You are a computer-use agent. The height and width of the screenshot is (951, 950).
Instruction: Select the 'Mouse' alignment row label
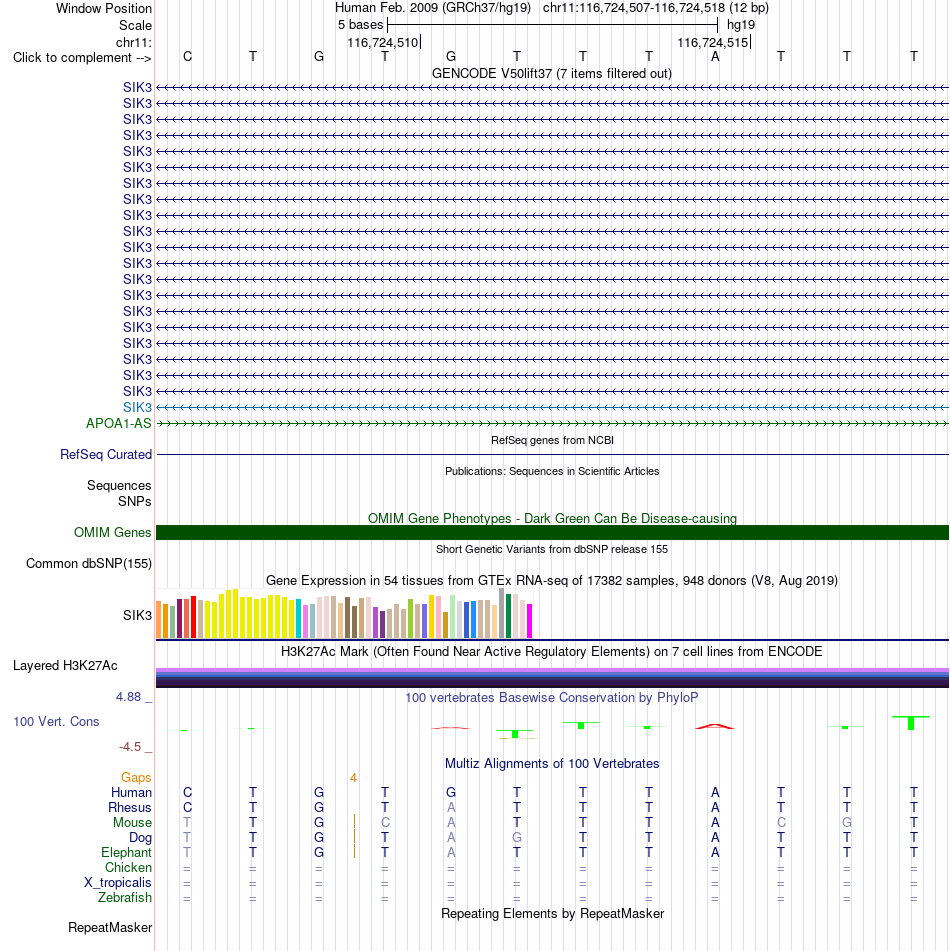pos(132,822)
